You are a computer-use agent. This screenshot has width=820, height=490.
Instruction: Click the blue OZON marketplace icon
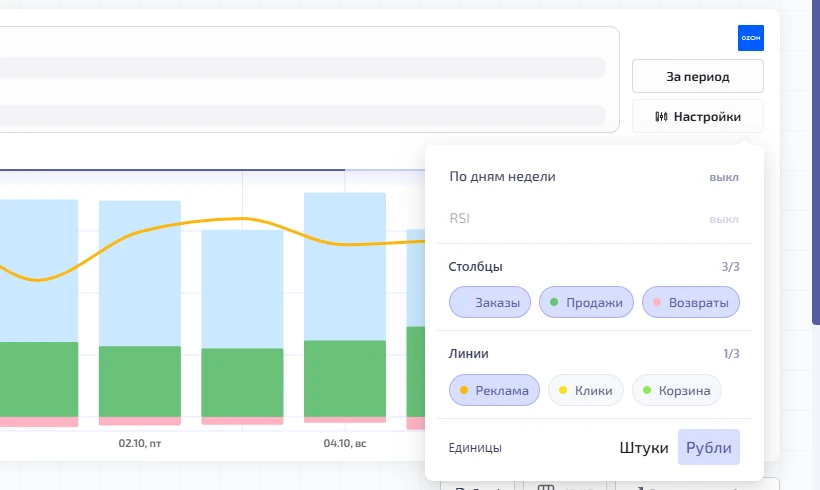point(750,38)
